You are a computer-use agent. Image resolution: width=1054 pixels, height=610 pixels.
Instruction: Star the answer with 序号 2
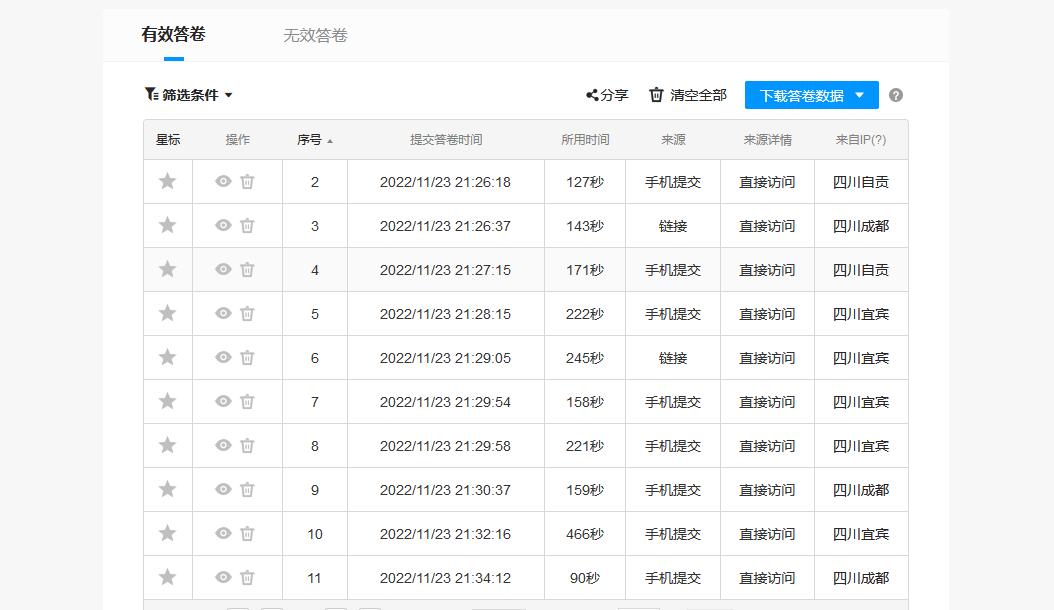pyautogui.click(x=167, y=181)
